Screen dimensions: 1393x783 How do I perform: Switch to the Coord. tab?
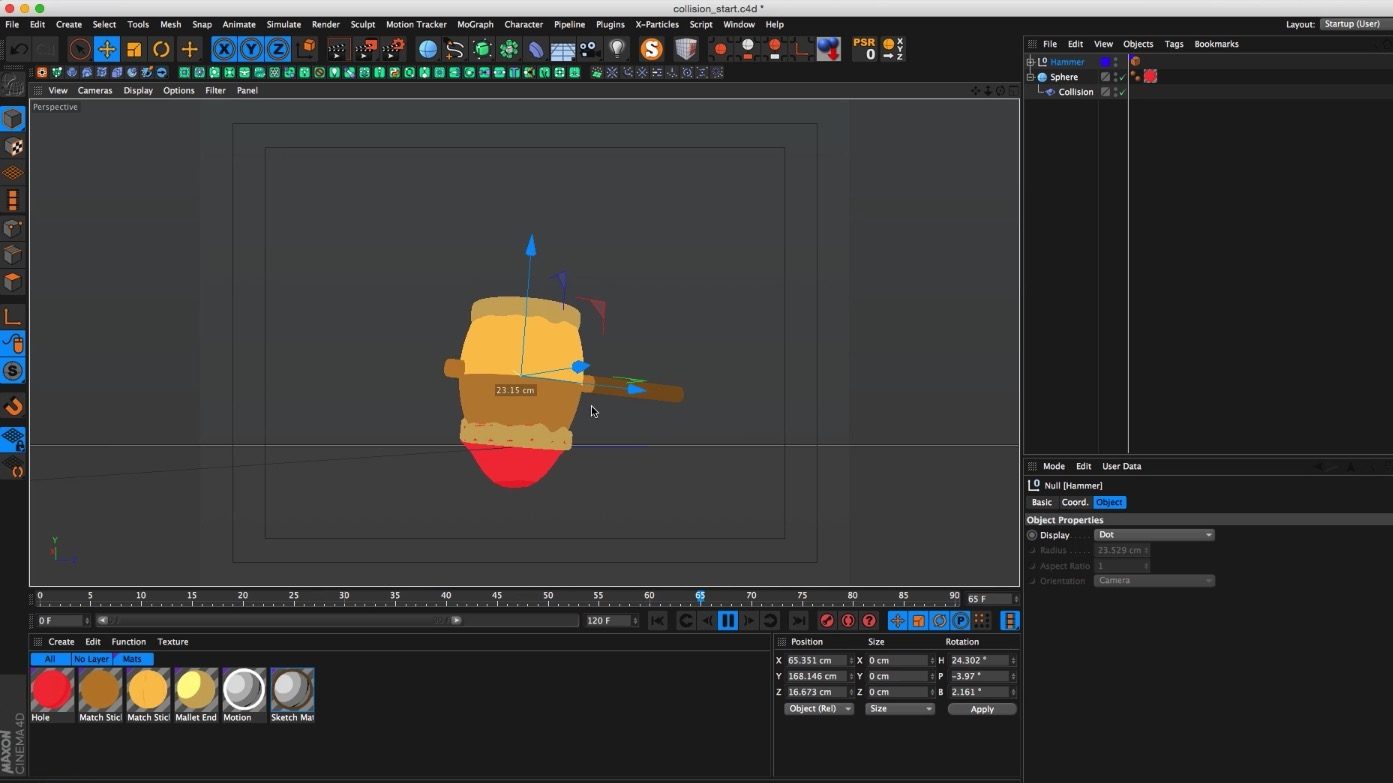click(x=1075, y=502)
